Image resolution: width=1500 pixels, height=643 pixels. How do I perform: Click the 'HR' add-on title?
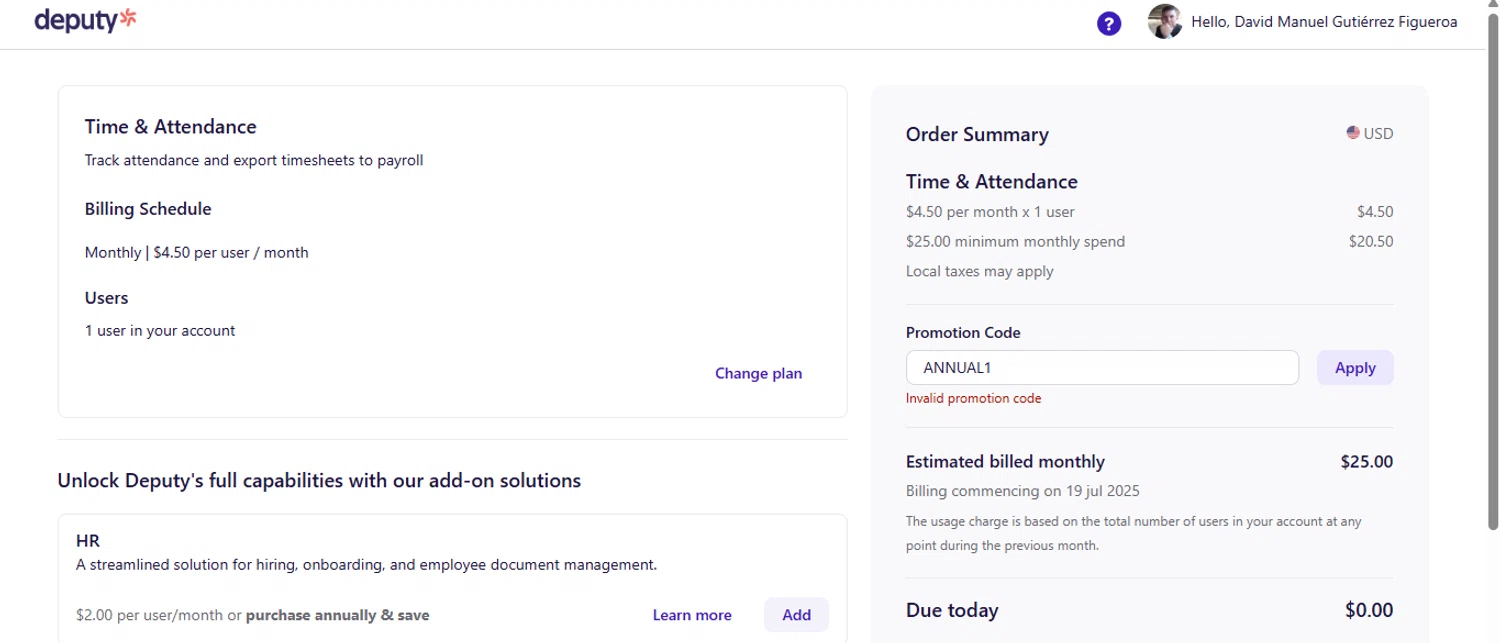[x=88, y=541]
